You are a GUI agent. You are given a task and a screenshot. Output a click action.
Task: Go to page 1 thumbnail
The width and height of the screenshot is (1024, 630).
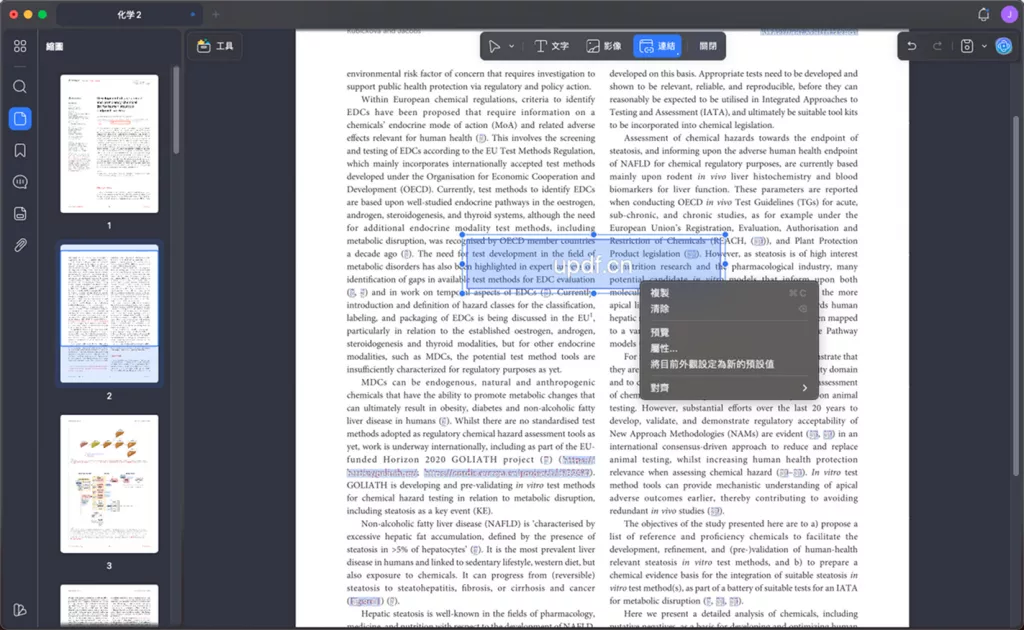pyautogui.click(x=109, y=144)
